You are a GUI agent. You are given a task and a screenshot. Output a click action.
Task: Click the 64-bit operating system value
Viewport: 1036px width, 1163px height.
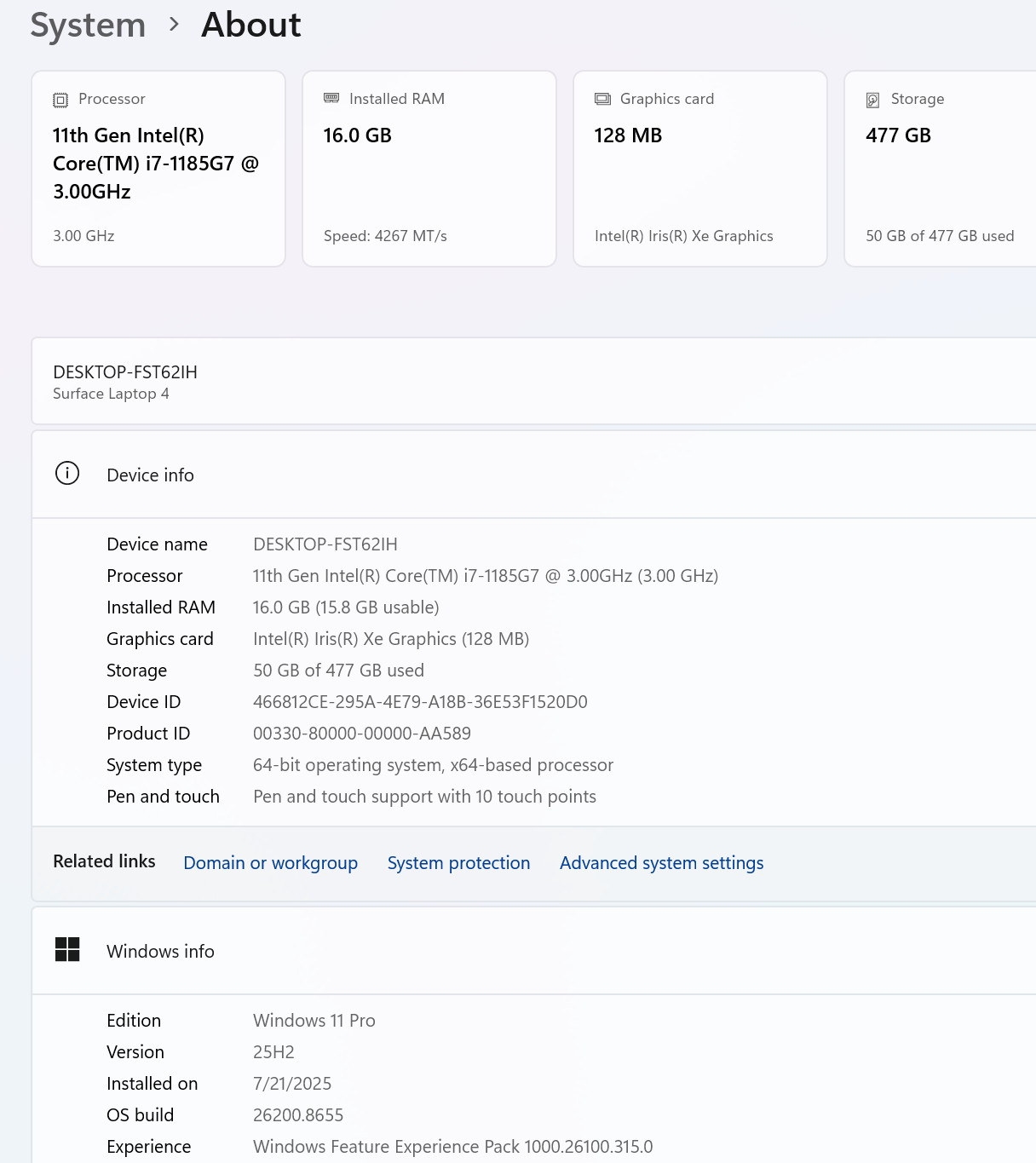(x=433, y=765)
